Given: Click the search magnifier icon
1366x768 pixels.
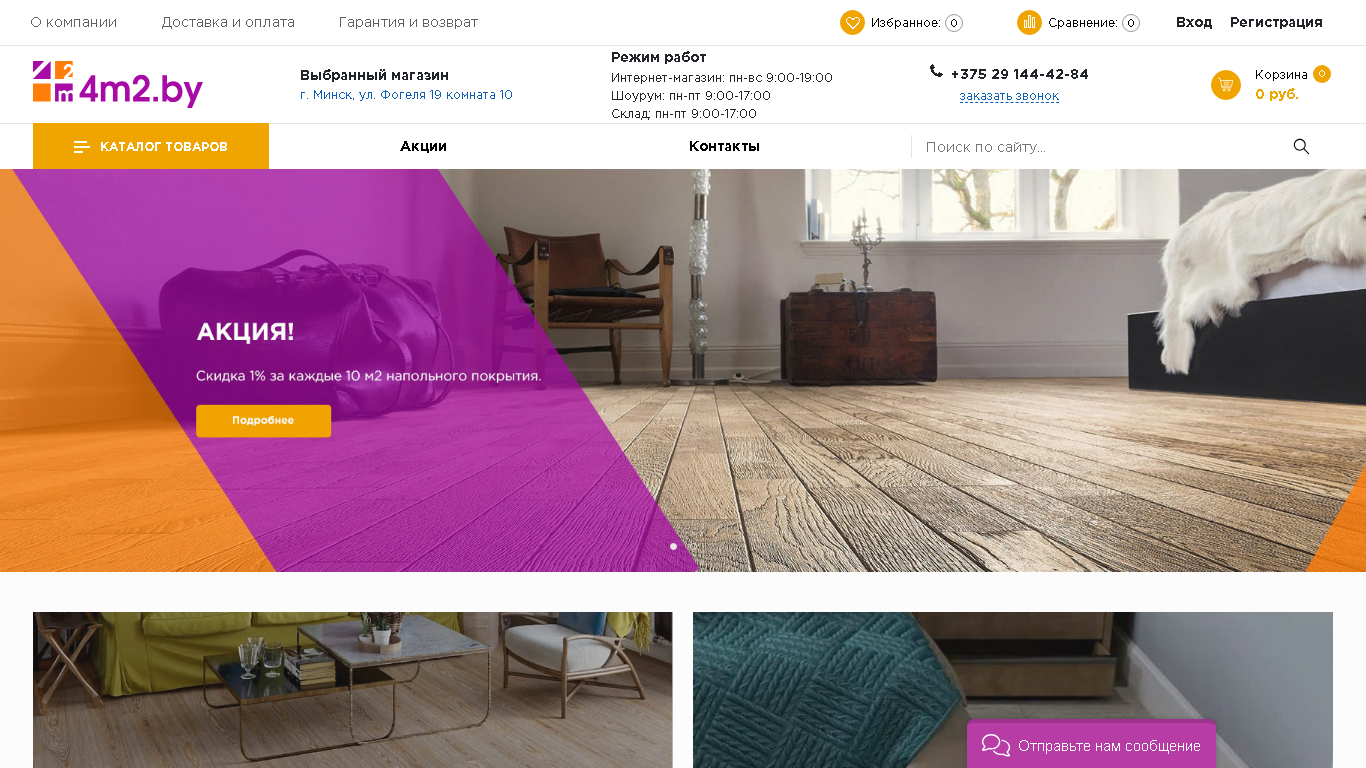Looking at the screenshot, I should [x=1301, y=147].
